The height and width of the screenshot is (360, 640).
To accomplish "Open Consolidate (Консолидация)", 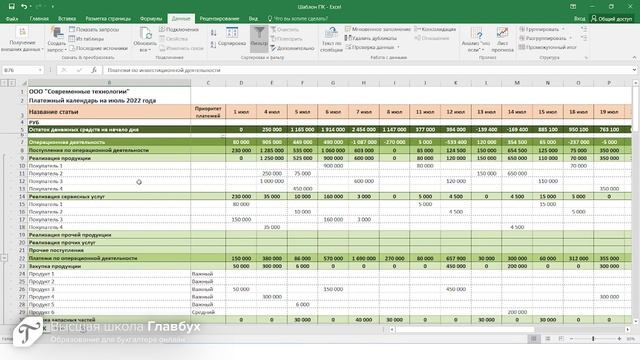I will 435,29.
